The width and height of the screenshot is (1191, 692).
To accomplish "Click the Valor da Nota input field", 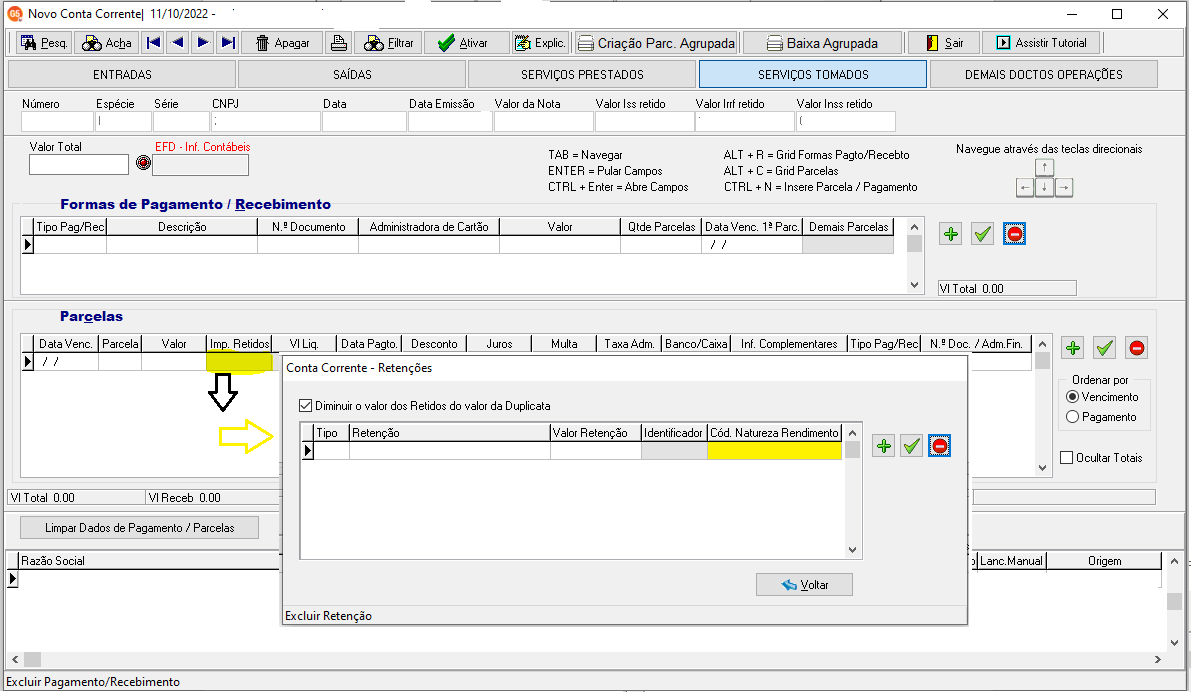I will [x=543, y=122].
